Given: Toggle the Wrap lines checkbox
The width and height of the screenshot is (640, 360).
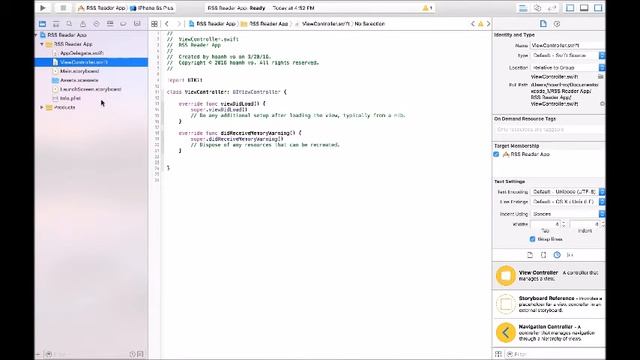Looking at the screenshot, I should point(532,239).
